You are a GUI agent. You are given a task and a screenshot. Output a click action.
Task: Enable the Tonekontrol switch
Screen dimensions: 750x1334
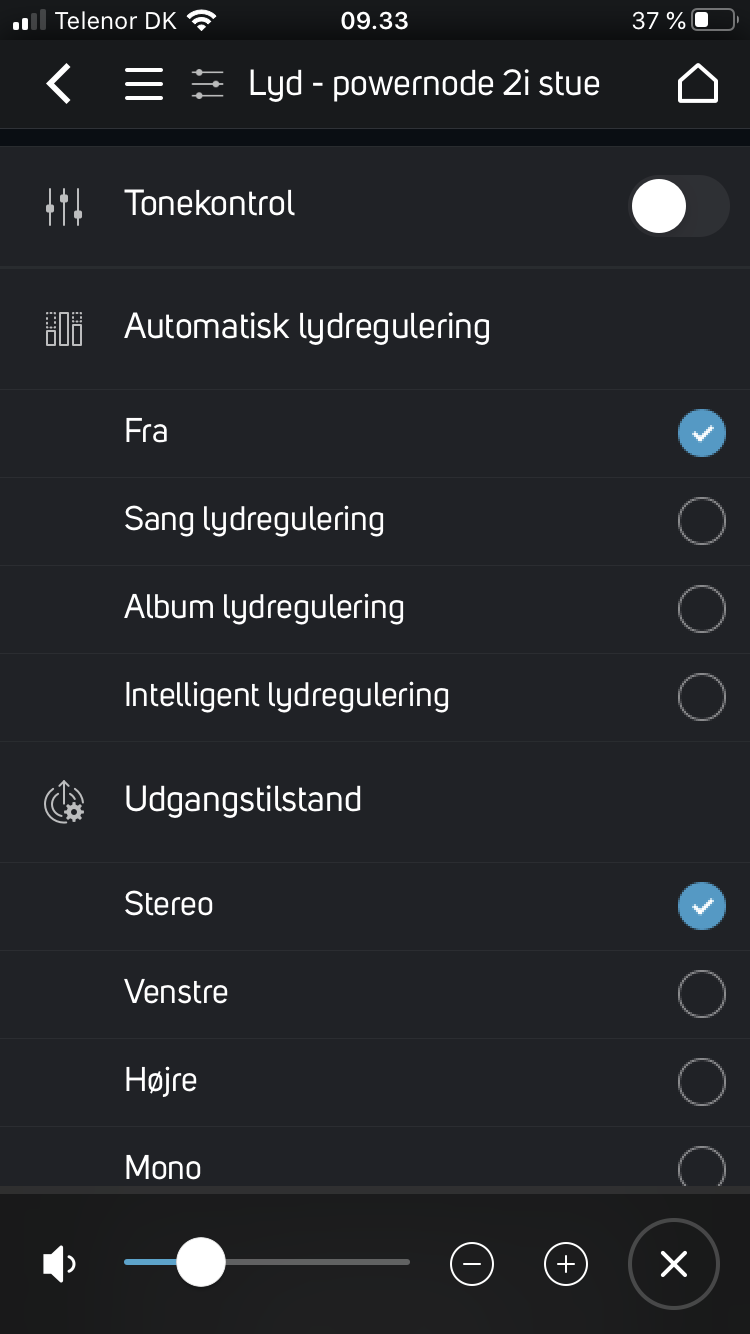click(x=678, y=207)
